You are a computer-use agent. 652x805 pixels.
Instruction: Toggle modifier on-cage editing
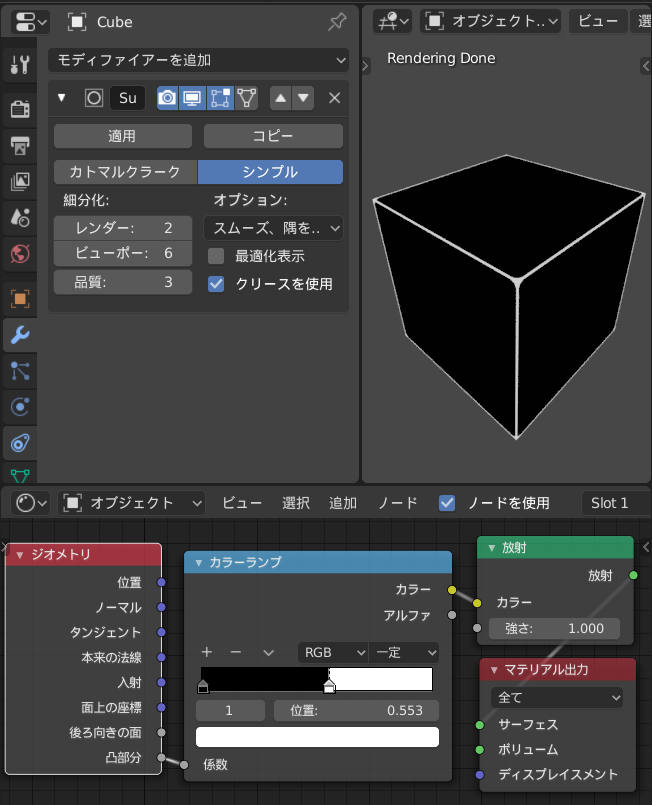(246, 98)
